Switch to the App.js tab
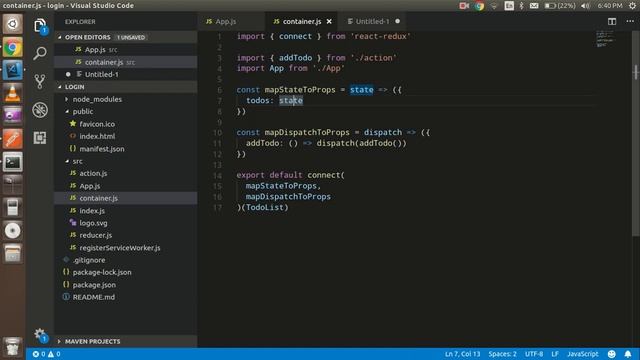The width and height of the screenshot is (640, 360). [x=231, y=21]
